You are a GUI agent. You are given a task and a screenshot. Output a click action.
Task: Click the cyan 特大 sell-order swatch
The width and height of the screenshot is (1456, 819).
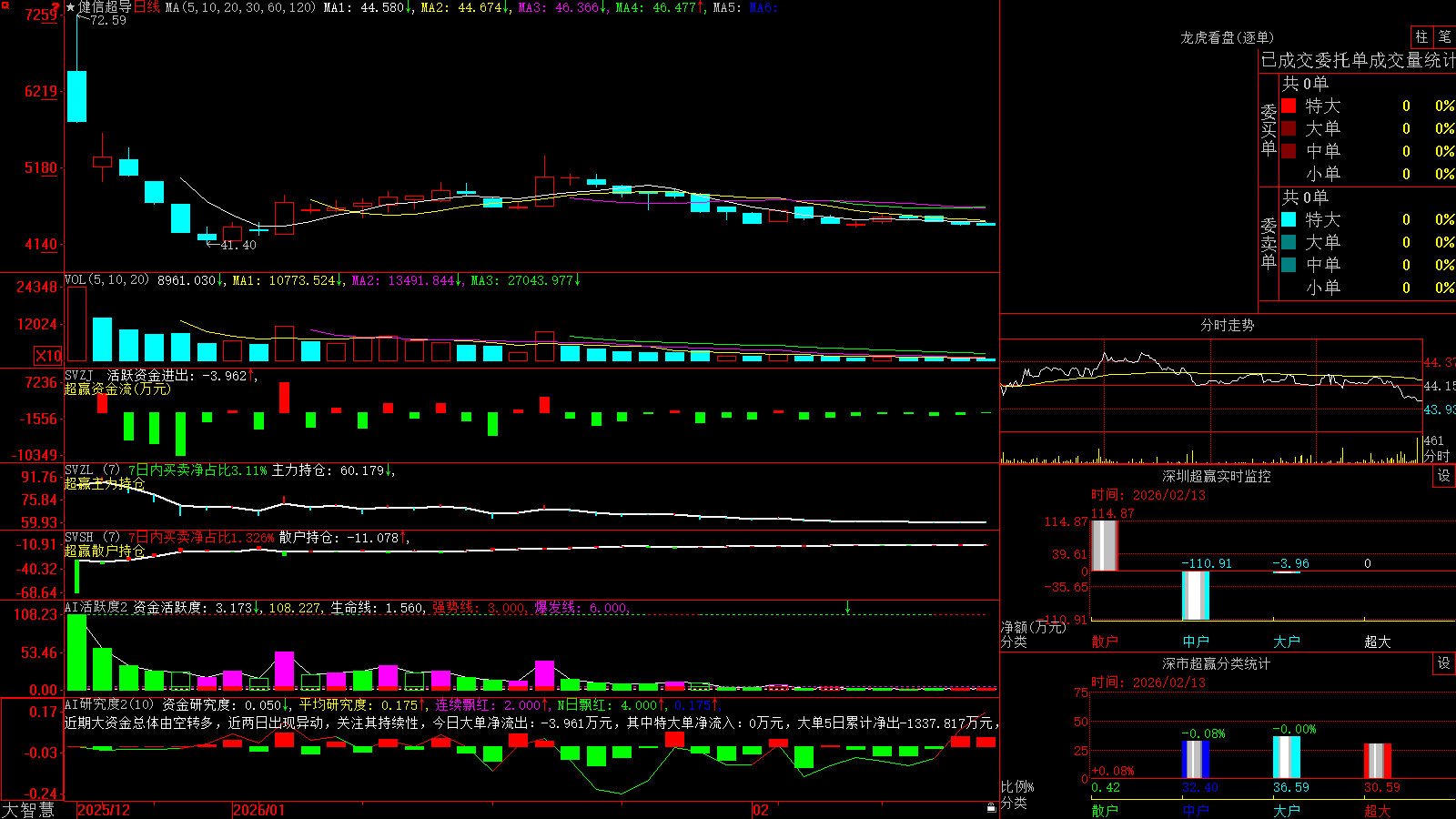pyautogui.click(x=1289, y=219)
